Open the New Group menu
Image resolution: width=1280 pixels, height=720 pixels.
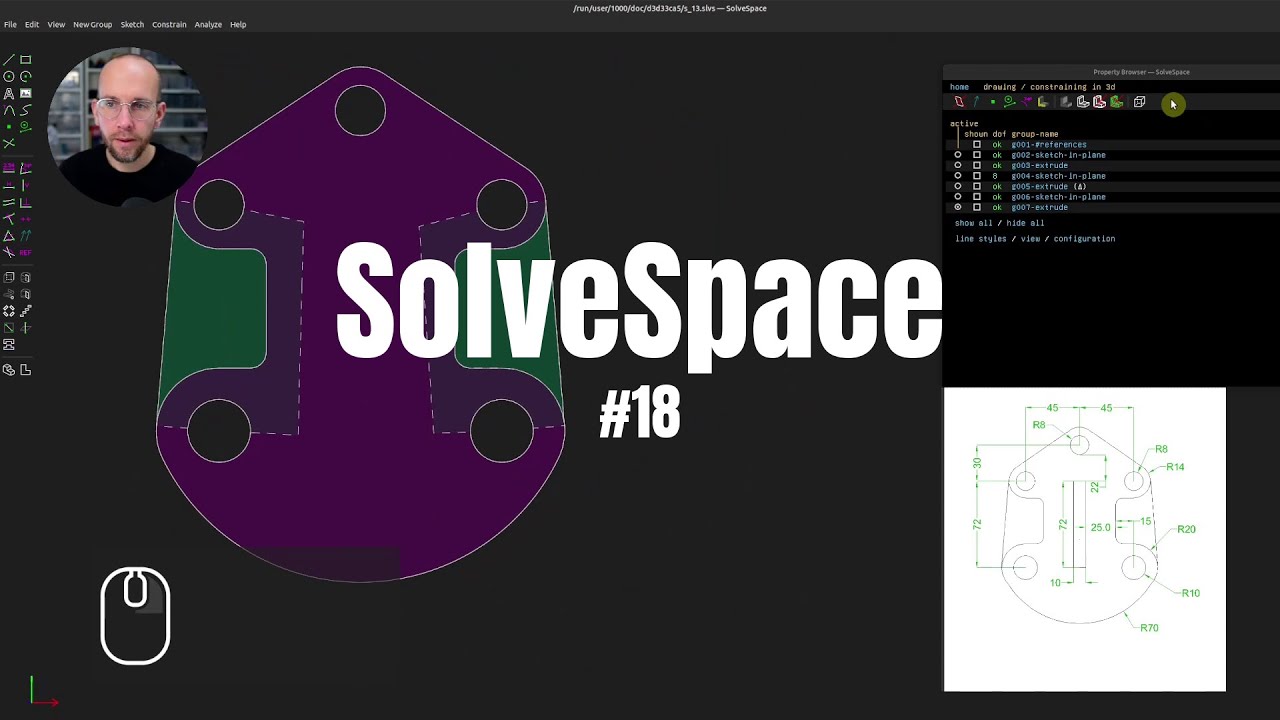tap(92, 24)
